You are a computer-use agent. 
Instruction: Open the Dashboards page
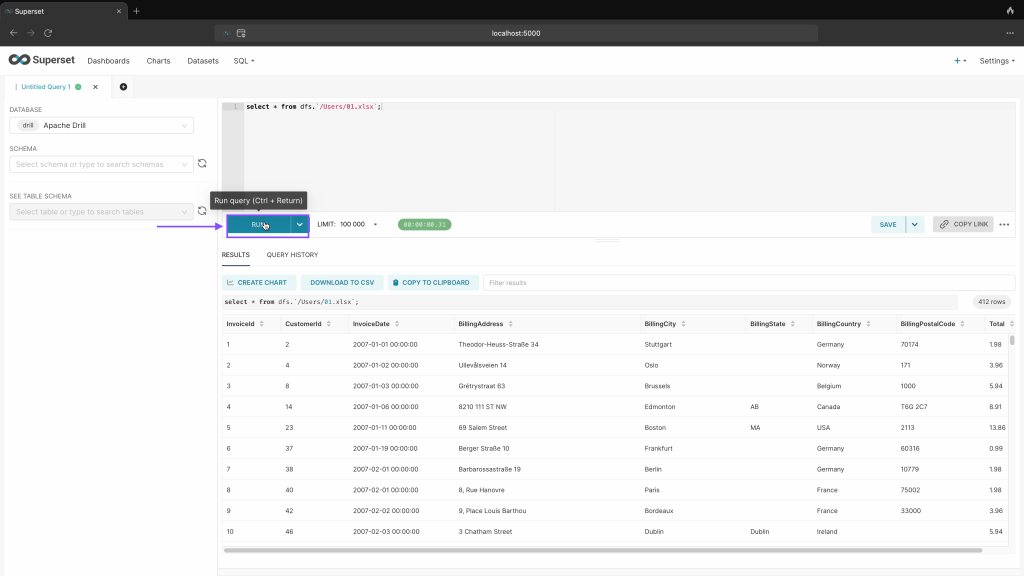pos(108,61)
